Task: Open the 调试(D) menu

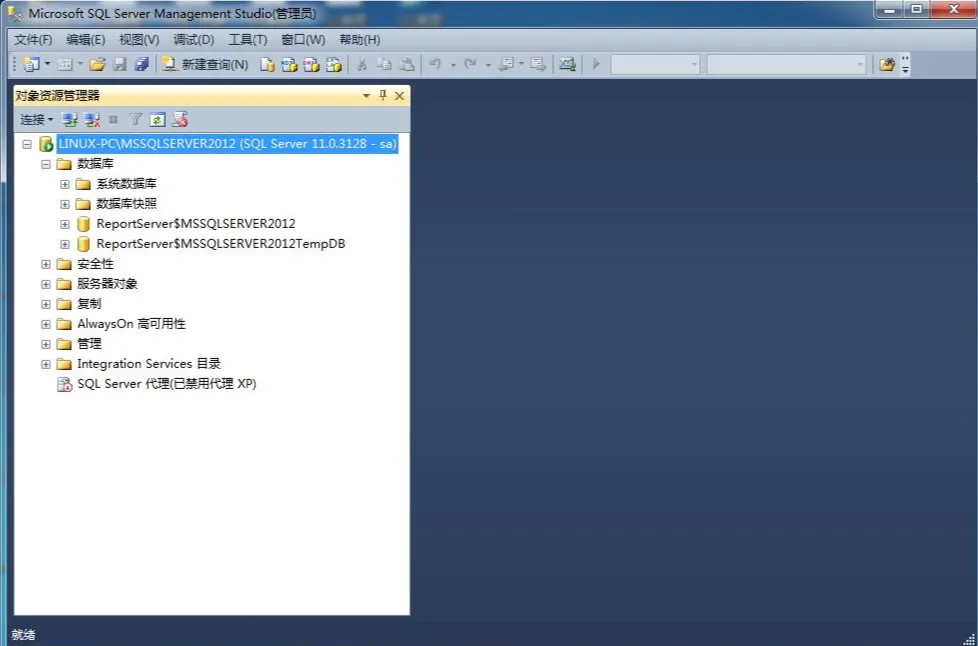Action: (194, 40)
